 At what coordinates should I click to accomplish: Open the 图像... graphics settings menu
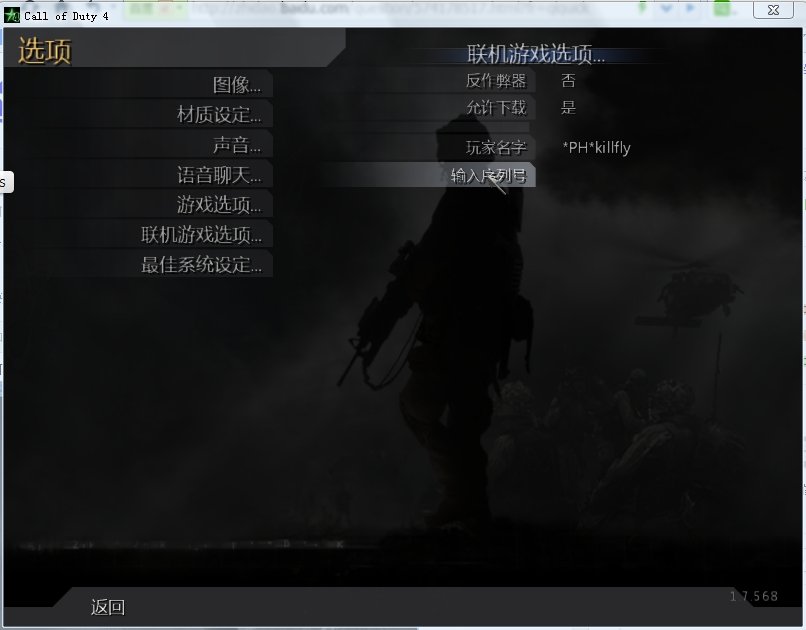click(x=236, y=85)
